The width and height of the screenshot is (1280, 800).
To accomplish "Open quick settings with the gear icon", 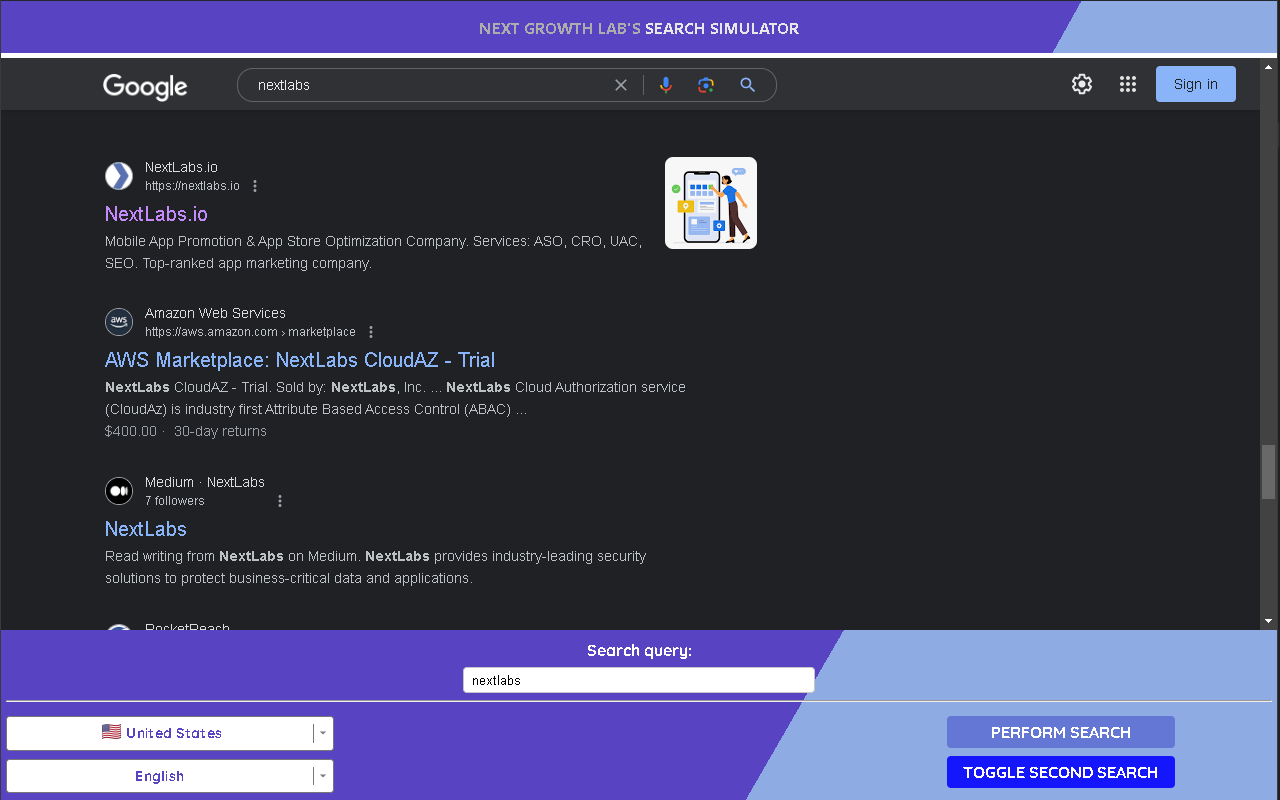I will (1082, 84).
